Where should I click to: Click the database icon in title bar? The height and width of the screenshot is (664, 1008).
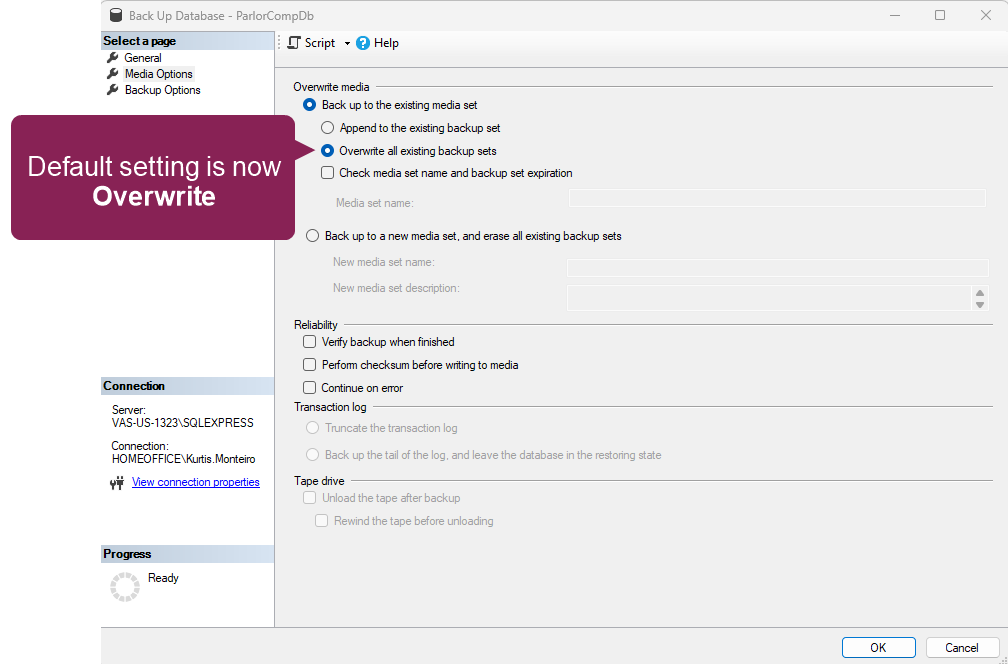[115, 15]
